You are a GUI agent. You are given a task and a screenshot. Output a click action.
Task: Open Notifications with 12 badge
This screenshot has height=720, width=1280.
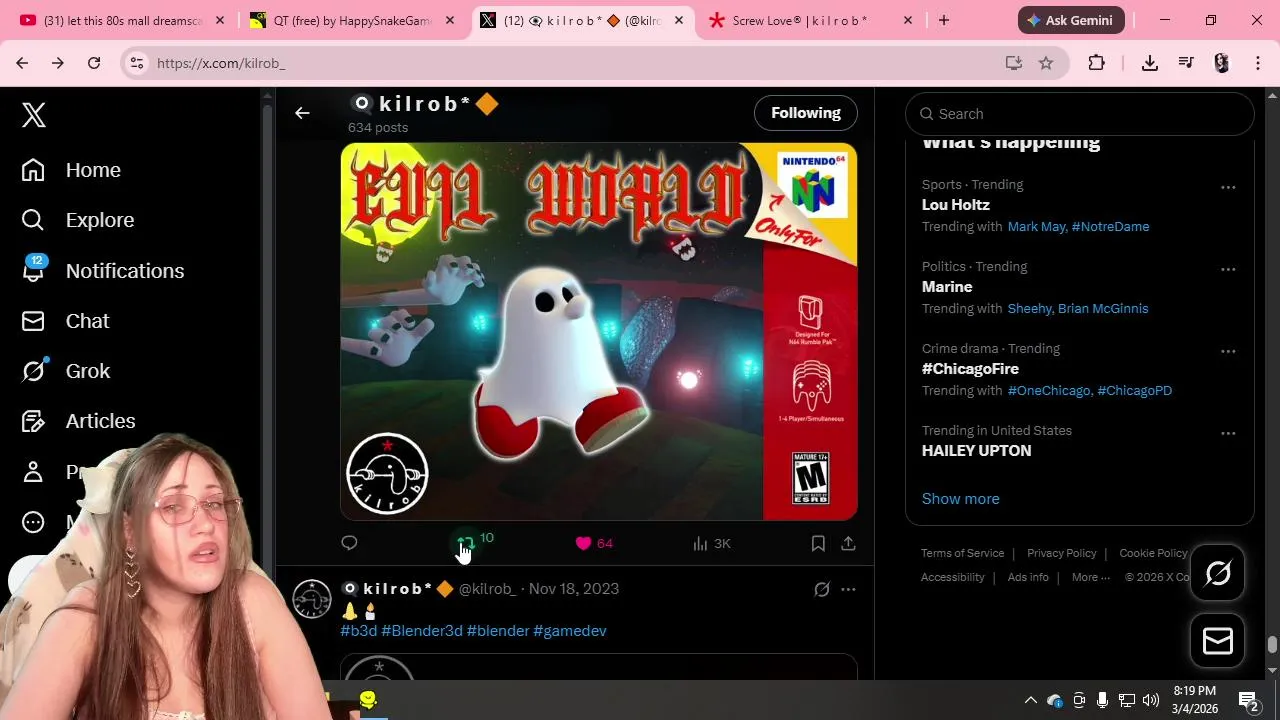[102, 270]
